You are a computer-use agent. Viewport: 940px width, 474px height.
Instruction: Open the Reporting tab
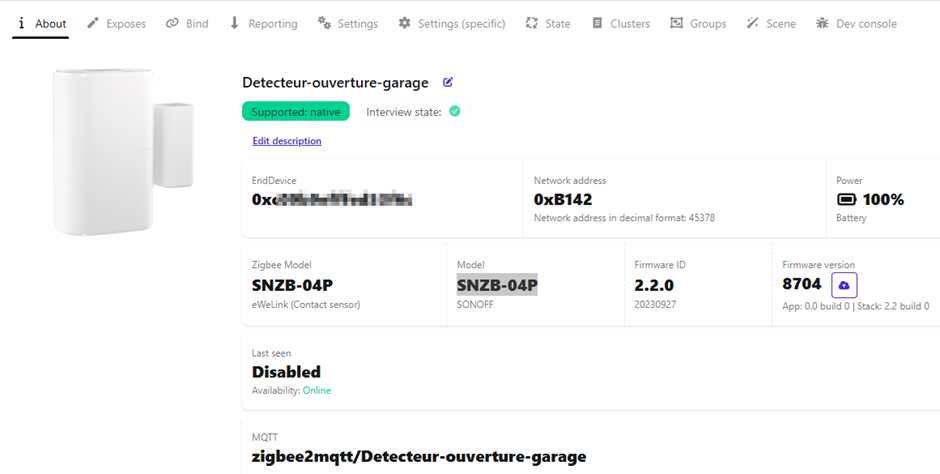tap(263, 23)
